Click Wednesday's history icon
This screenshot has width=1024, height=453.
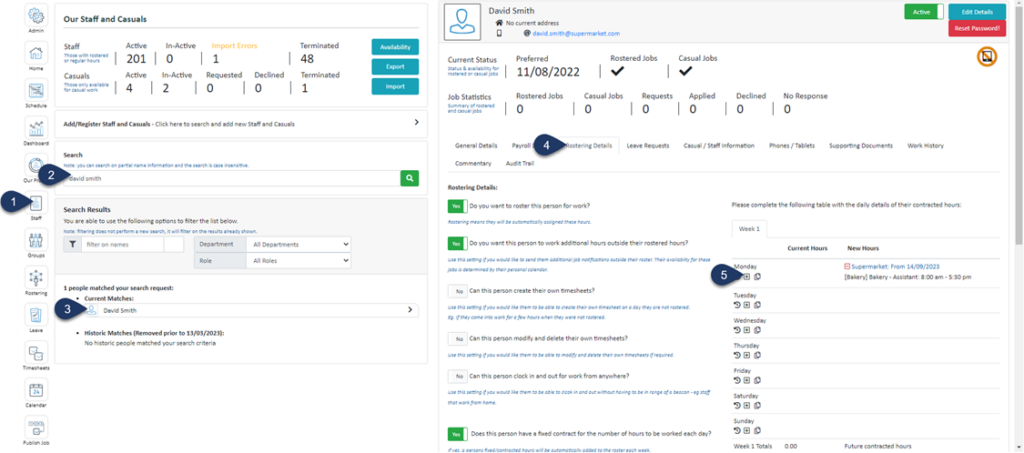click(737, 330)
